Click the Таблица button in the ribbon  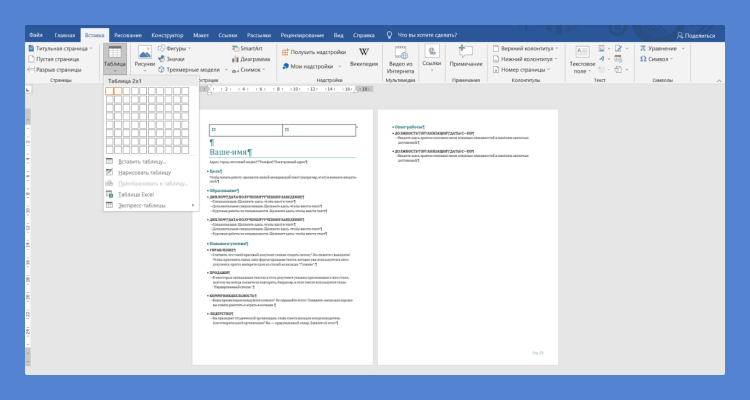click(115, 57)
